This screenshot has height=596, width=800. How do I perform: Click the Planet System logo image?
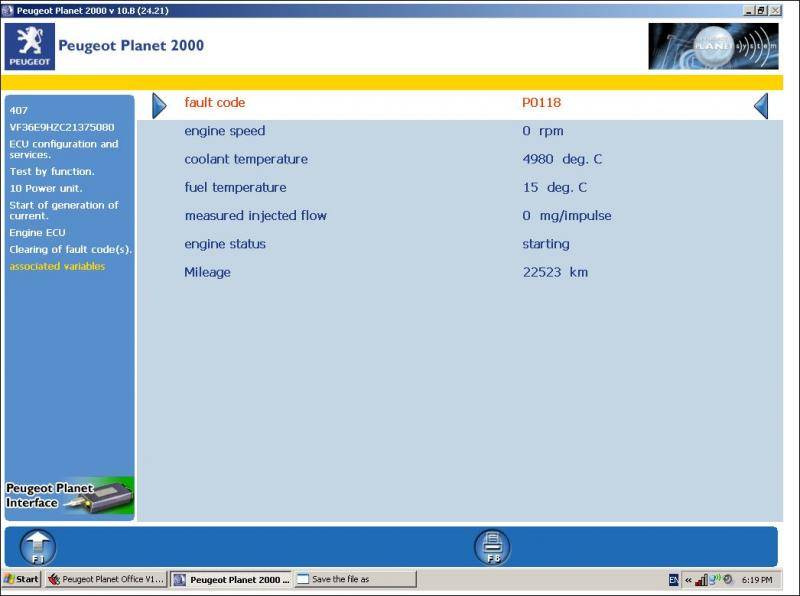(712, 46)
